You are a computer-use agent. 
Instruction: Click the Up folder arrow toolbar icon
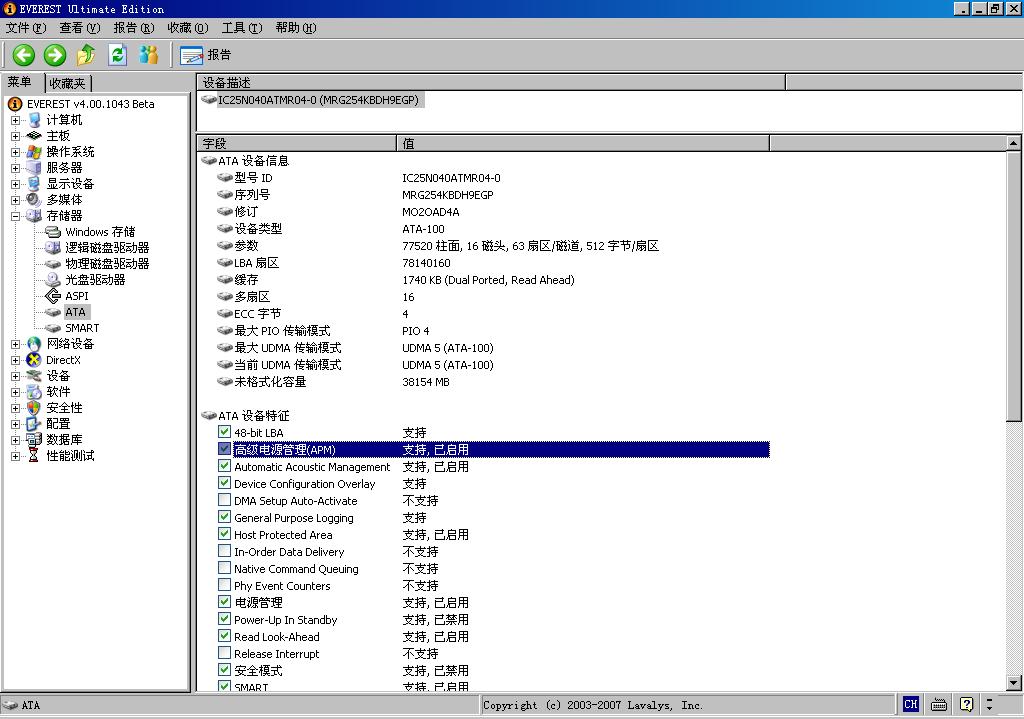coord(86,55)
